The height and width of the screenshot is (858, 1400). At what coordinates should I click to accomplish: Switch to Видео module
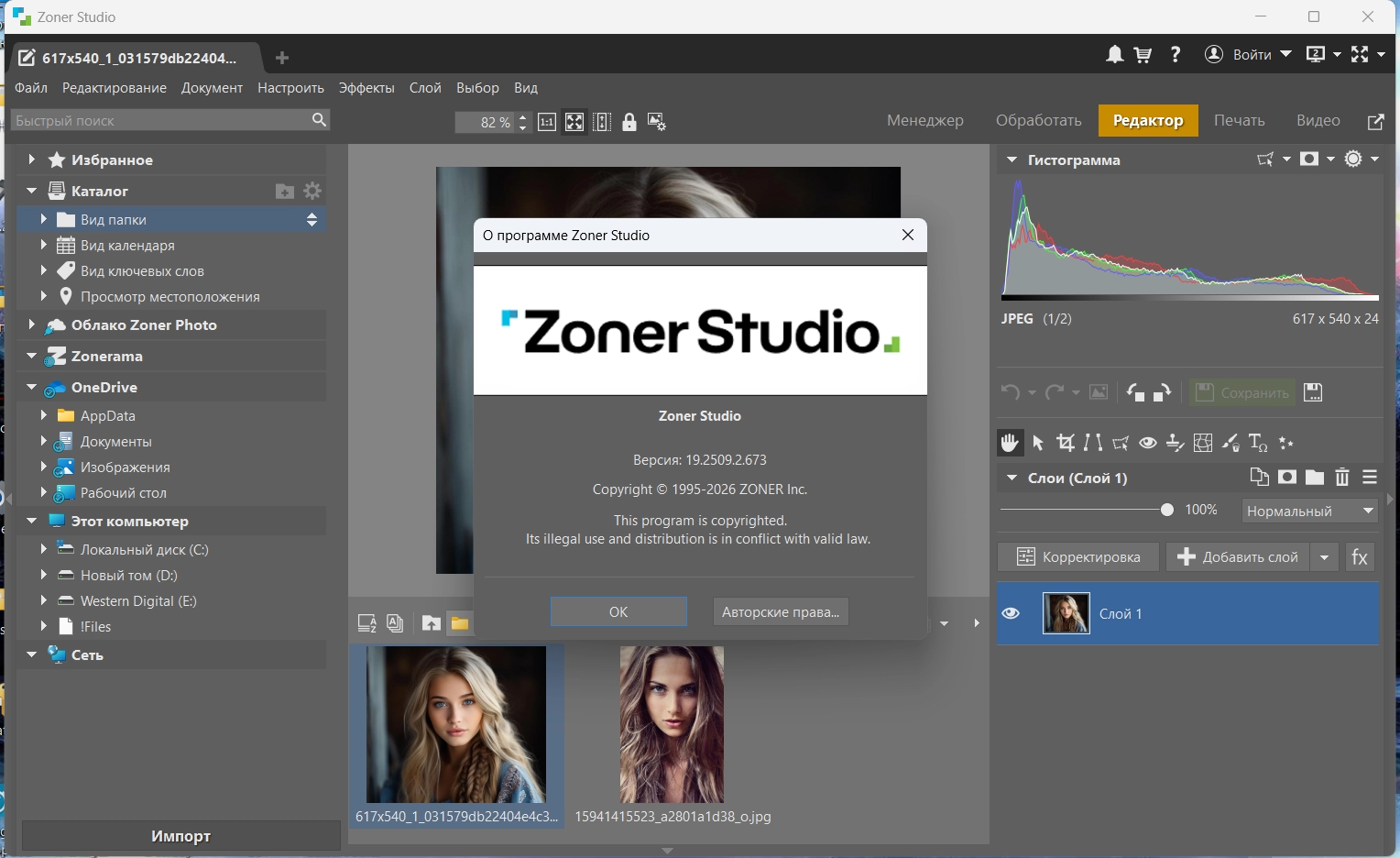tap(1318, 121)
